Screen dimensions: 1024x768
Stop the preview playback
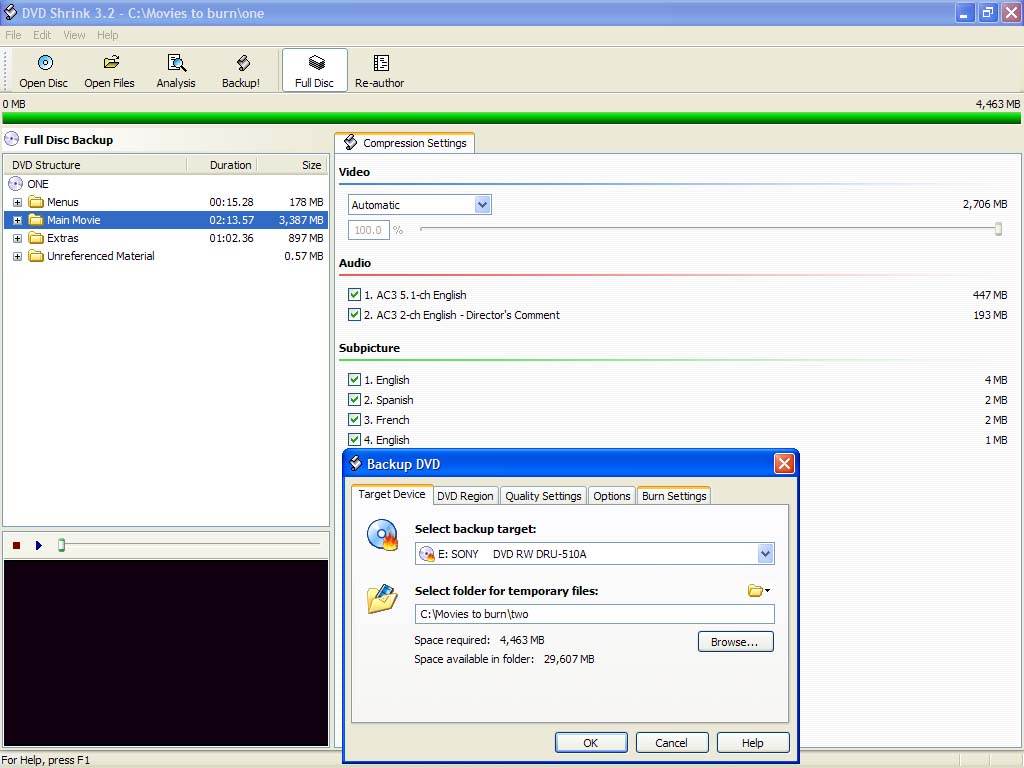16,545
